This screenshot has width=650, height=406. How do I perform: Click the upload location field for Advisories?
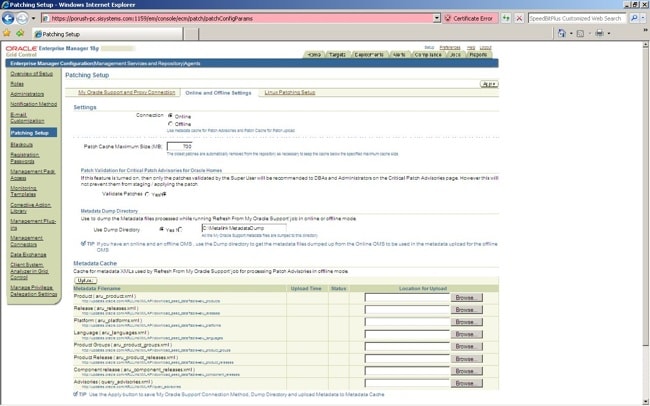point(407,383)
